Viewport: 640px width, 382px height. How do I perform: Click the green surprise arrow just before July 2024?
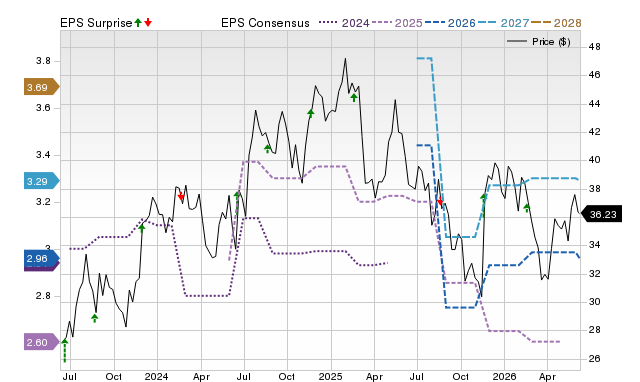click(x=237, y=202)
